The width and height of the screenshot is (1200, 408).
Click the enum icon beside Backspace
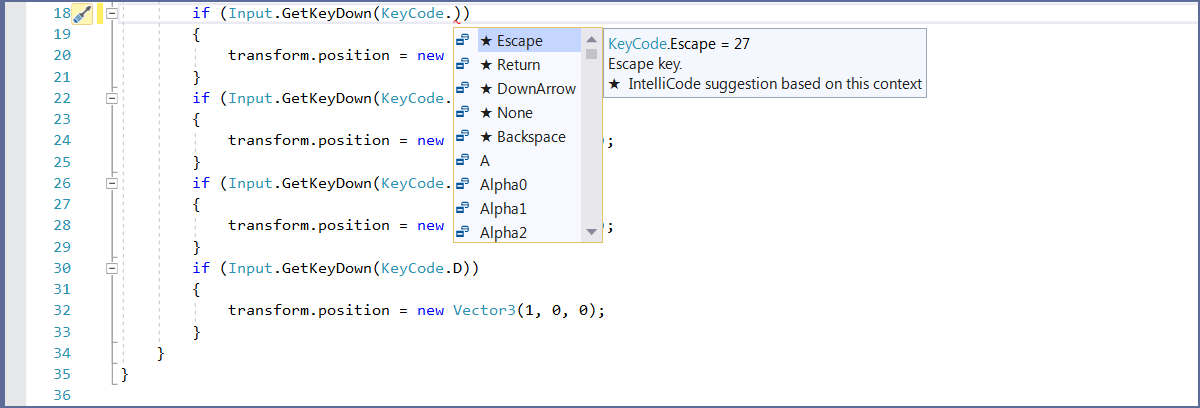pyautogui.click(x=463, y=137)
